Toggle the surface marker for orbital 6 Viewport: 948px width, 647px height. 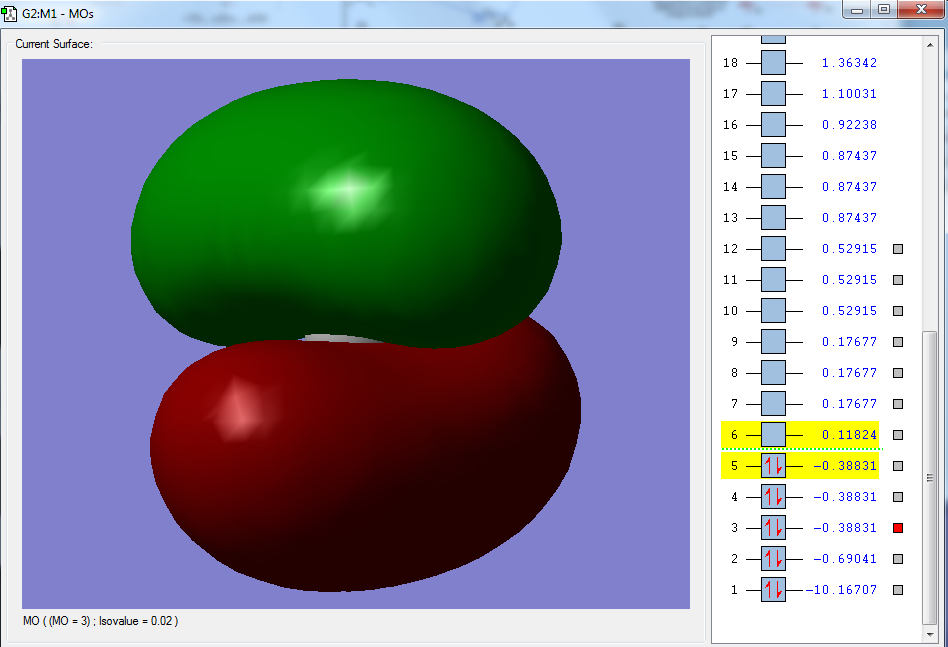[898, 435]
